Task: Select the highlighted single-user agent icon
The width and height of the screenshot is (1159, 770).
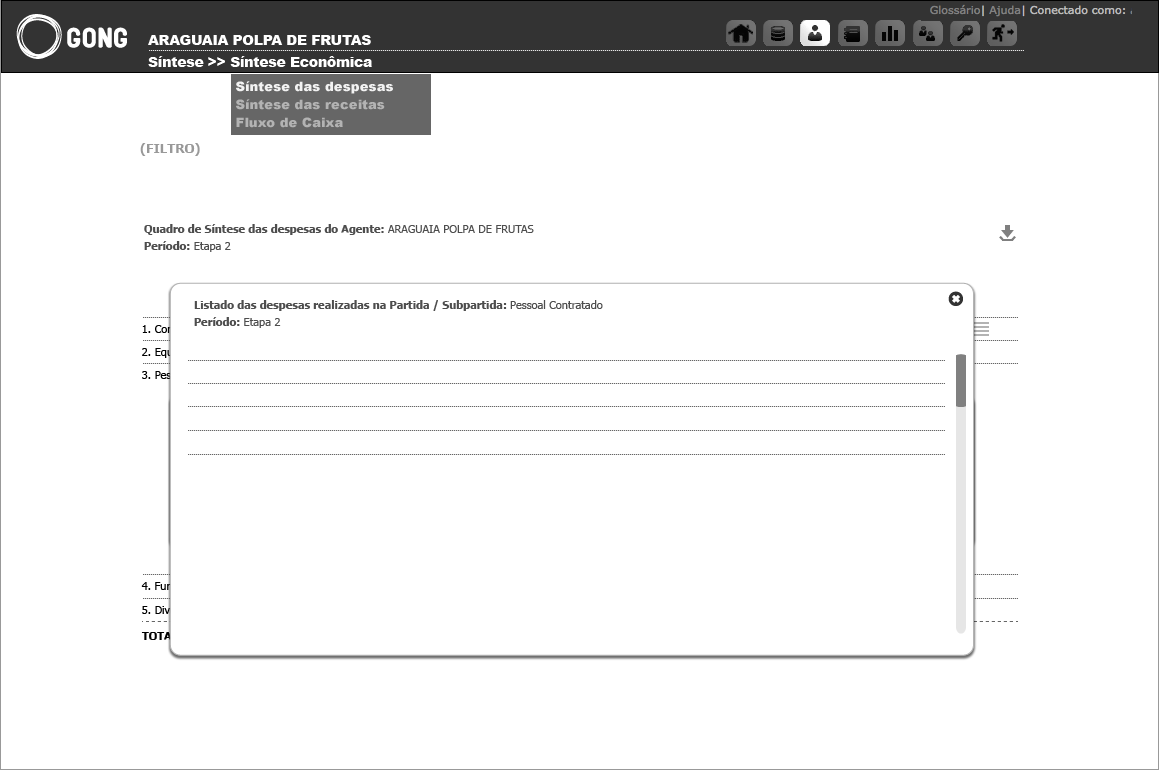Action: pos(815,33)
